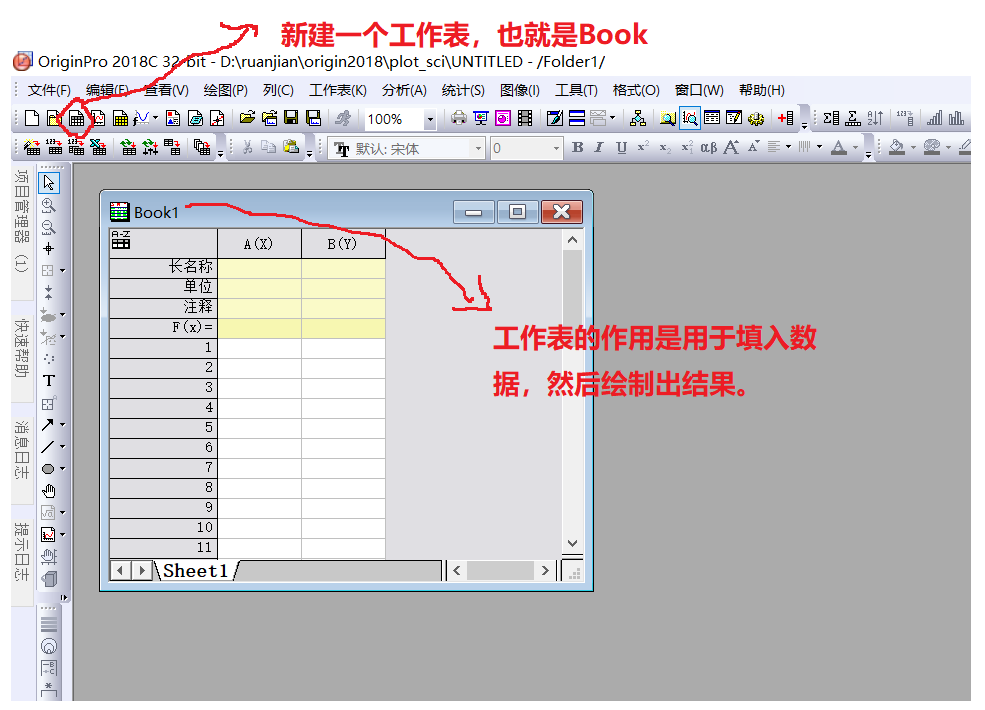Switch to the Sheet1 tab in Book1
The height and width of the screenshot is (710, 985).
tap(195, 571)
